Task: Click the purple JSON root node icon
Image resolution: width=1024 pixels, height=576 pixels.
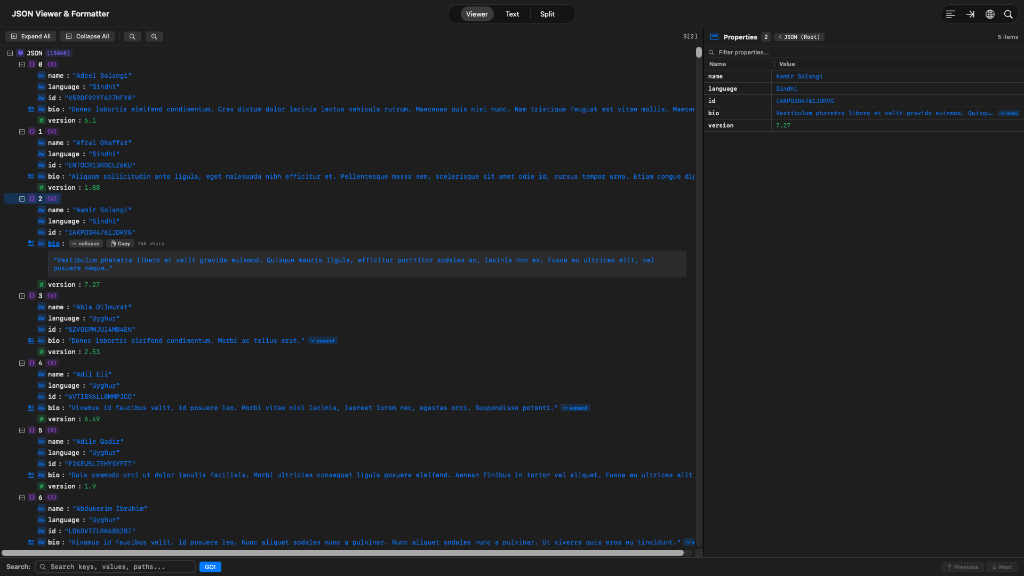Action: [x=20, y=53]
